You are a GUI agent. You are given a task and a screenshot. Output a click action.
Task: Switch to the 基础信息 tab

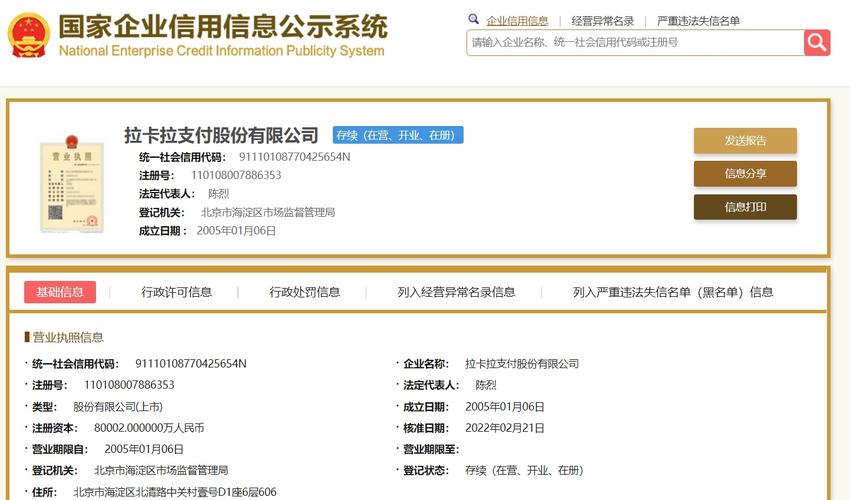point(60,292)
